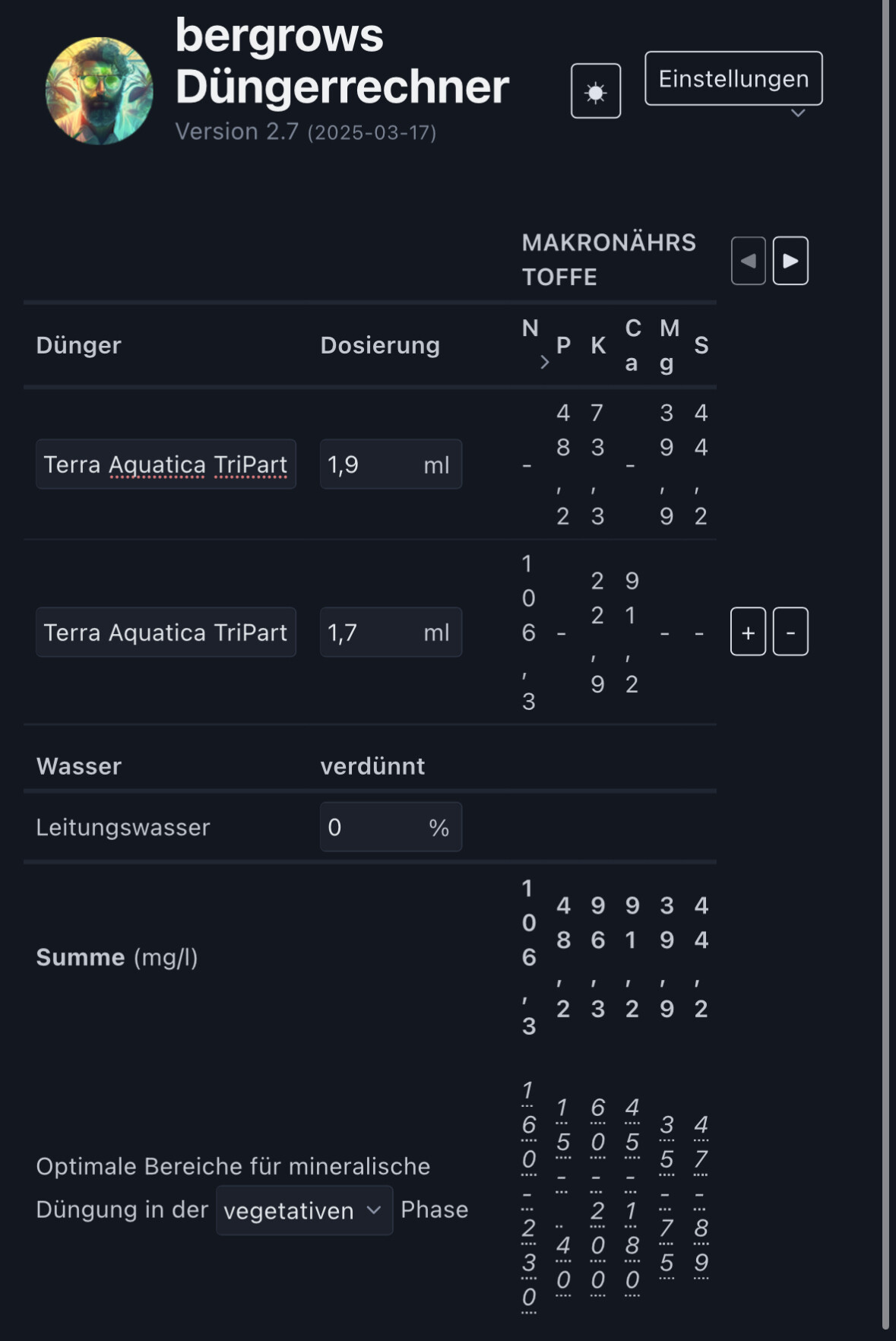The width and height of the screenshot is (896, 1341).
Task: Click the bergrows profile avatar
Action: click(x=99, y=91)
